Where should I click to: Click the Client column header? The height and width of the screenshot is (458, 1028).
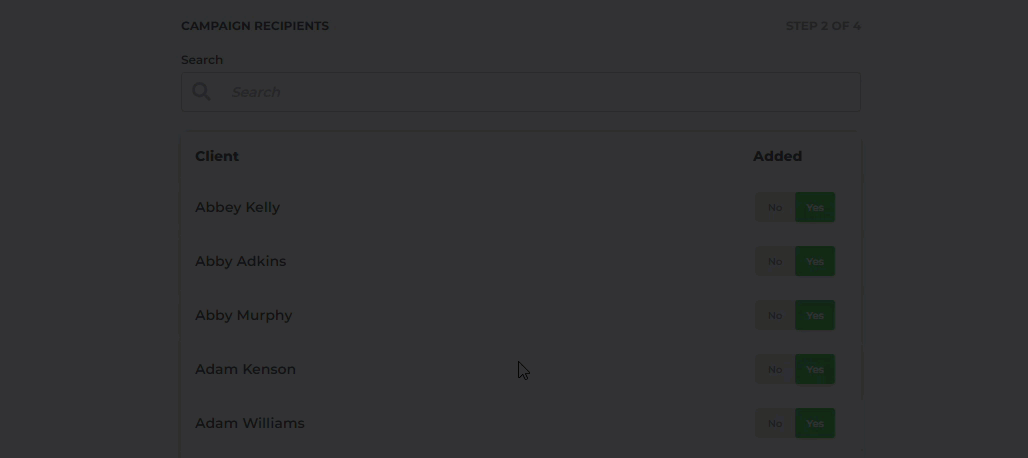(x=217, y=156)
